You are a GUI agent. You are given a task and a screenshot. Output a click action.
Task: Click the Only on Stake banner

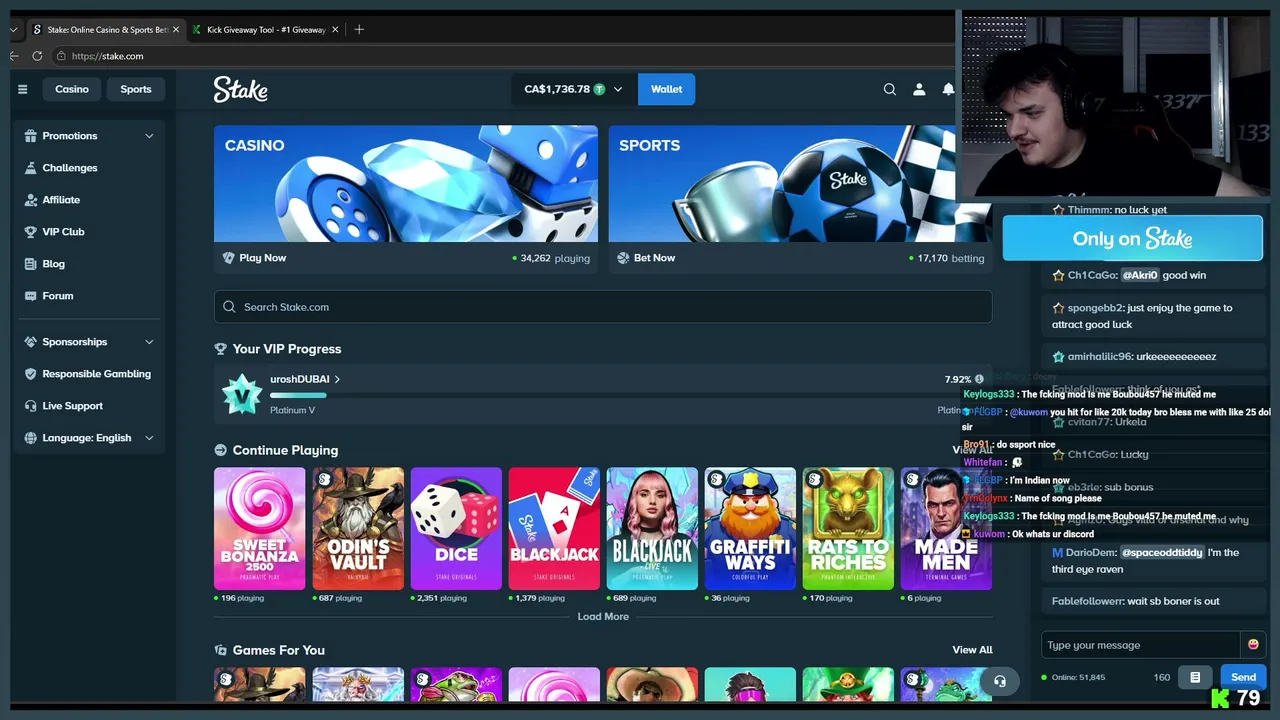[x=1133, y=239]
